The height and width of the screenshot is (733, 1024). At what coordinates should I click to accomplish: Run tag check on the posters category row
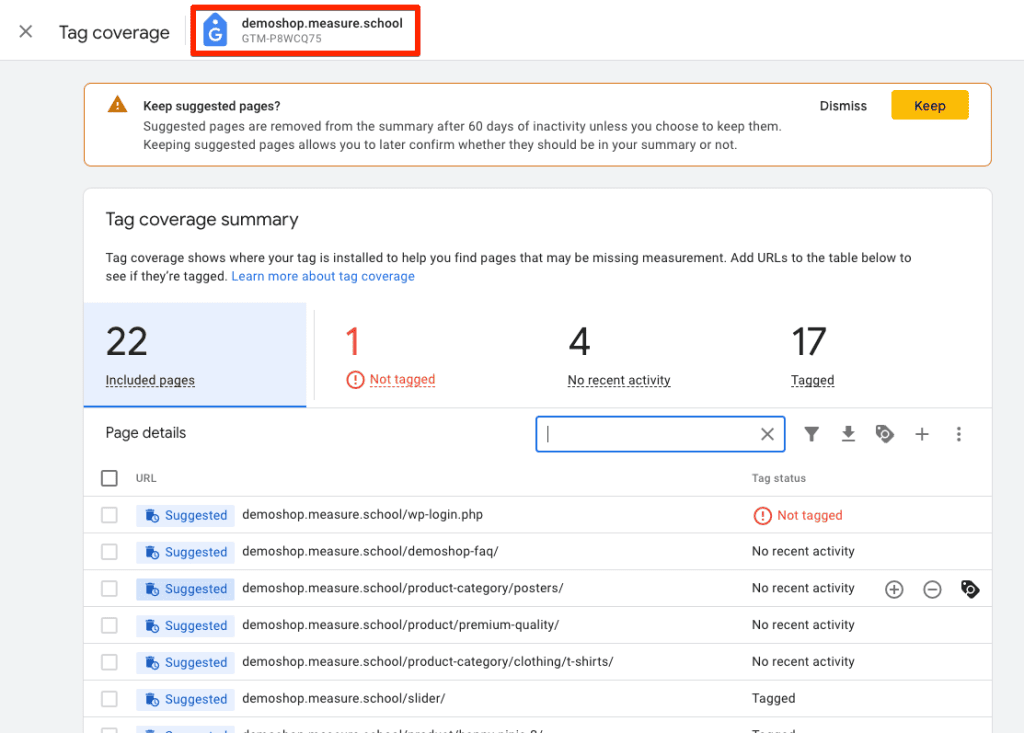970,589
